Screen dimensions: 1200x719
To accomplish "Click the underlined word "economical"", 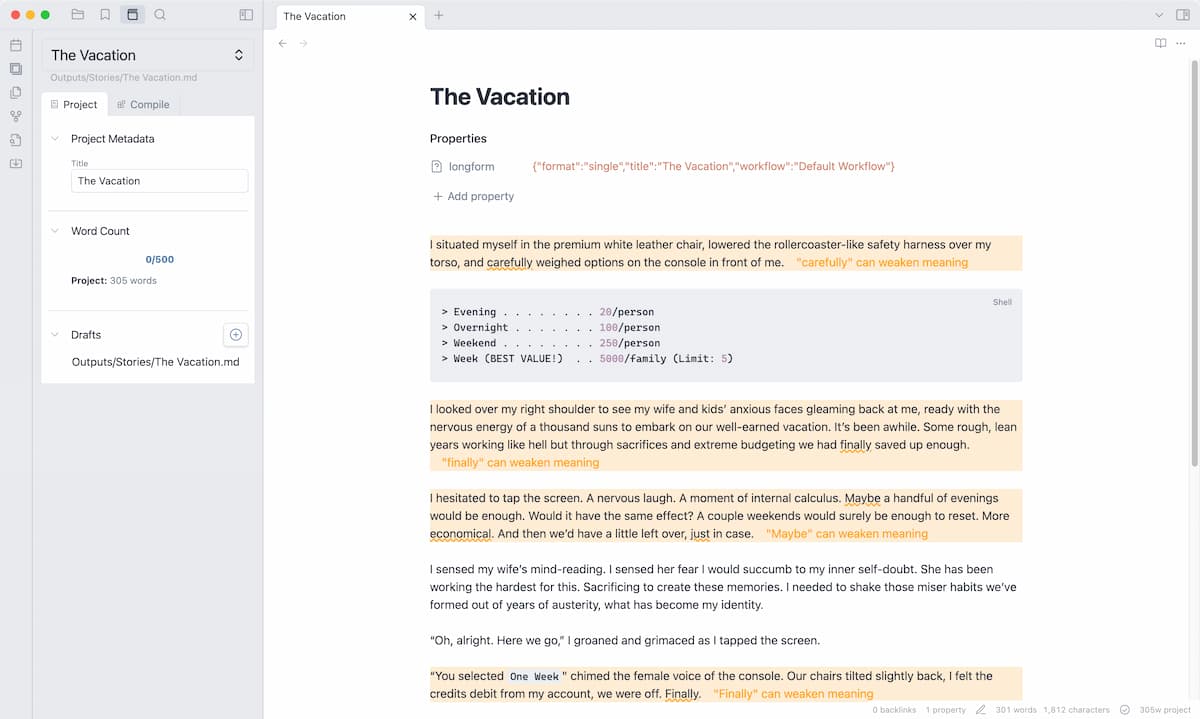I will coord(461,534).
